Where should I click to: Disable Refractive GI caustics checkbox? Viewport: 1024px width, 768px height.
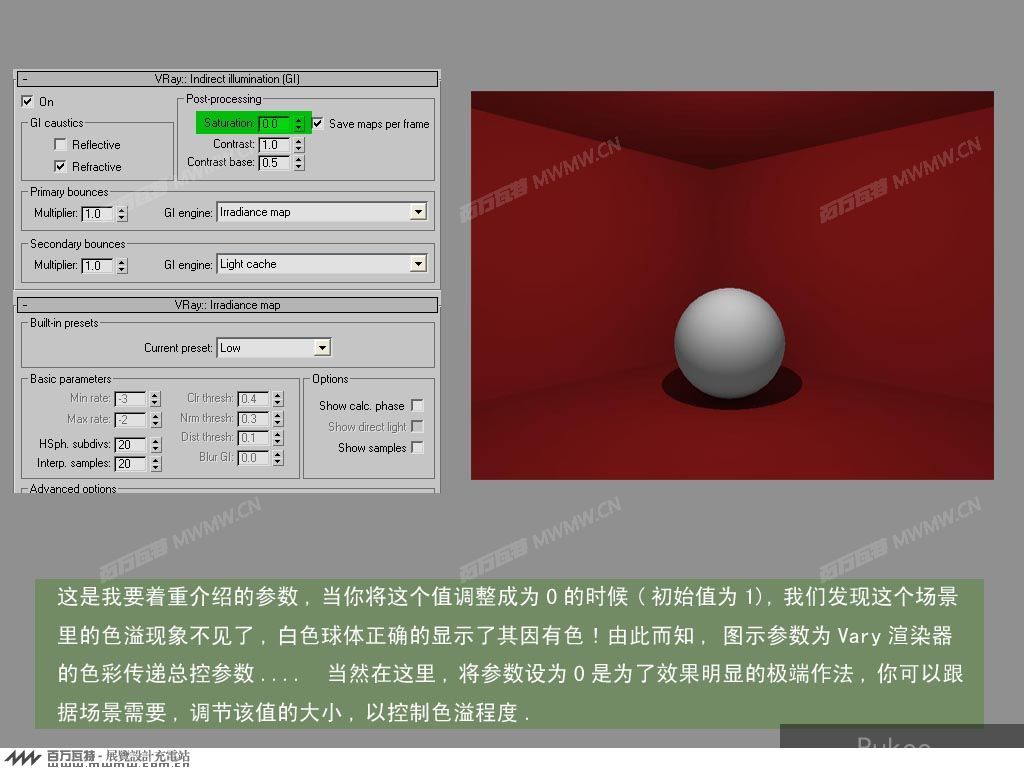pyautogui.click(x=60, y=167)
